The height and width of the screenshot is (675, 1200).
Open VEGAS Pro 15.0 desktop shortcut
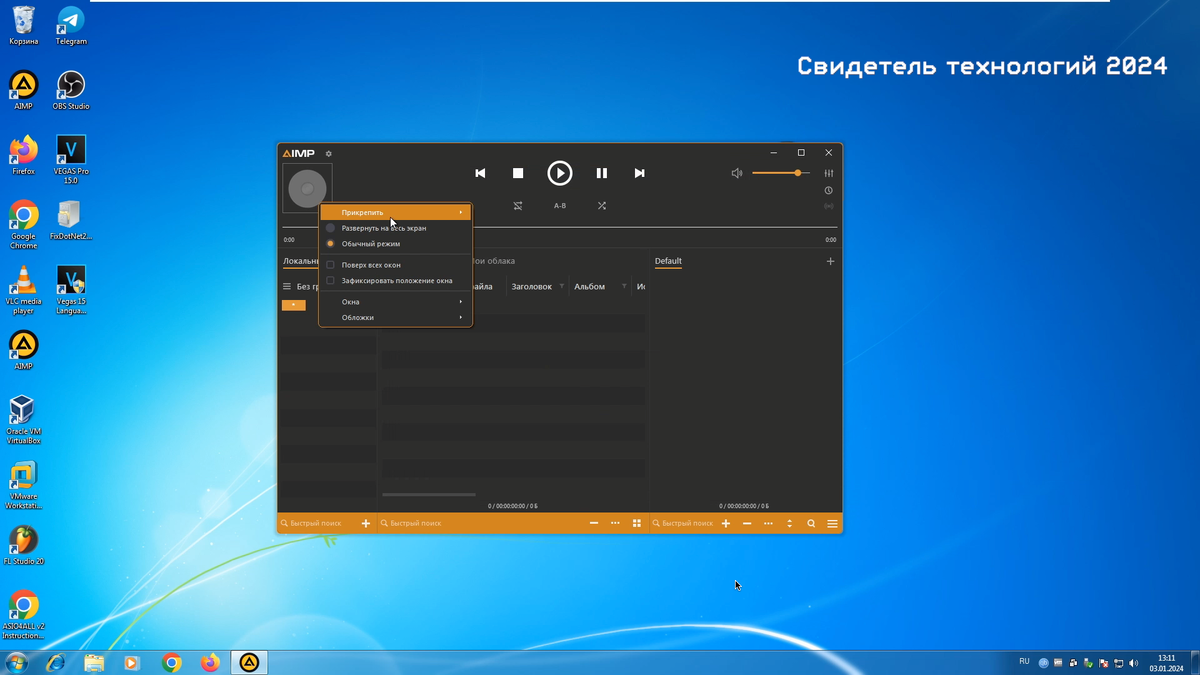(71, 159)
